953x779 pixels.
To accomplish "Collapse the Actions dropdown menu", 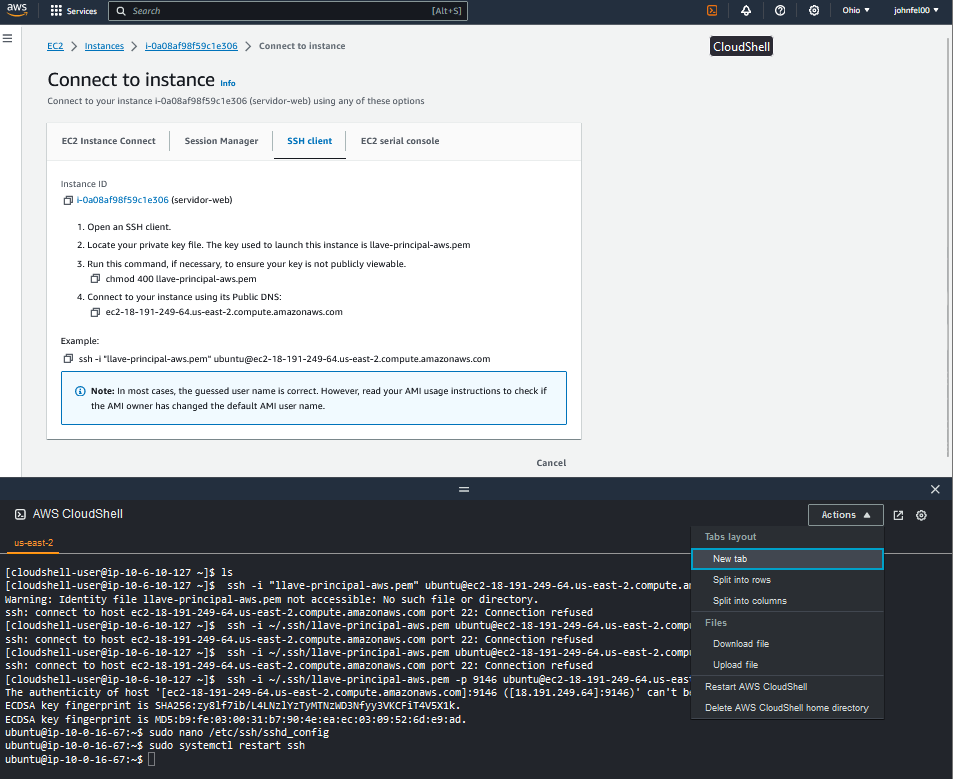I will tap(845, 515).
